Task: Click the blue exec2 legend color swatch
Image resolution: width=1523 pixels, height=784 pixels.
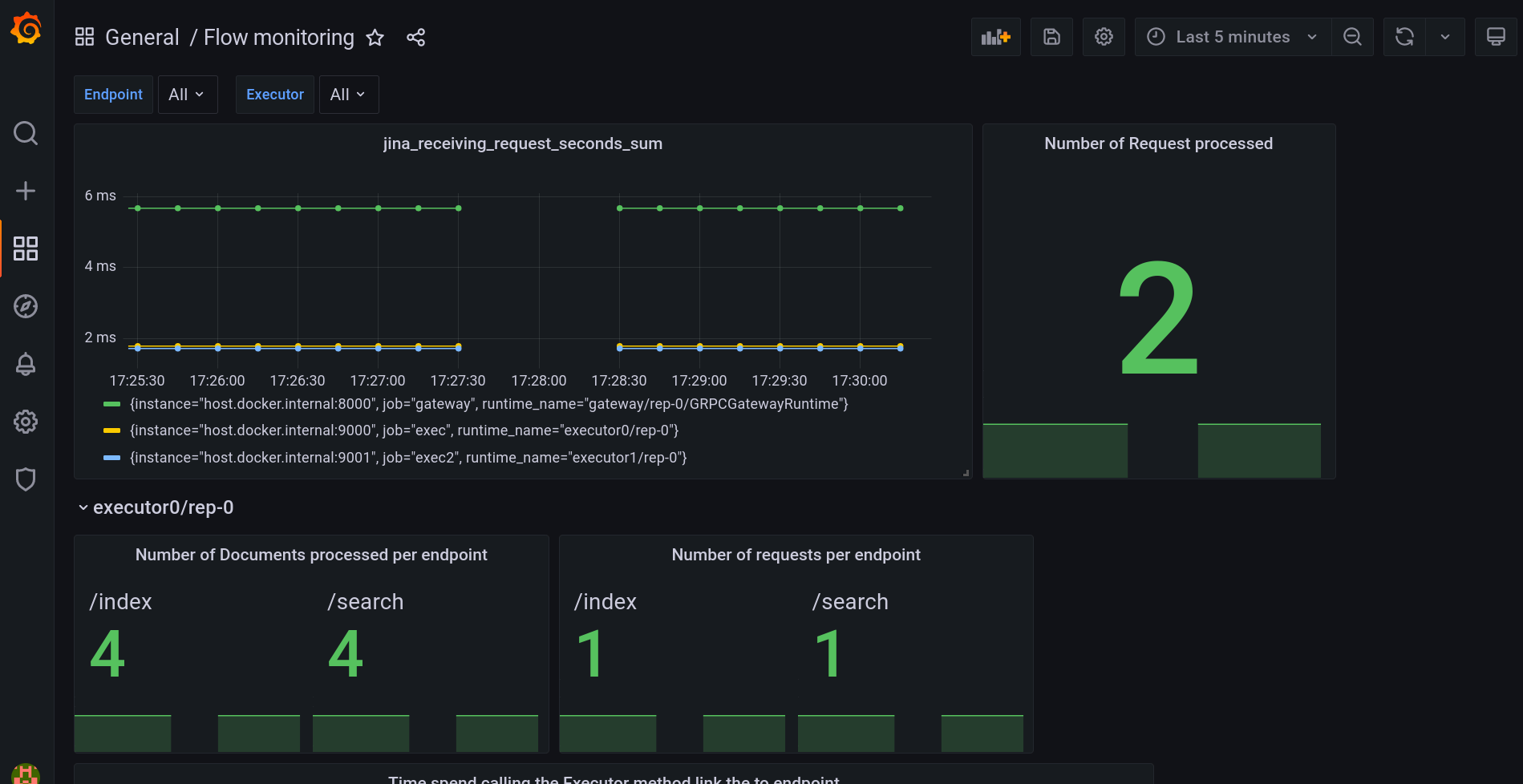Action: (111, 458)
